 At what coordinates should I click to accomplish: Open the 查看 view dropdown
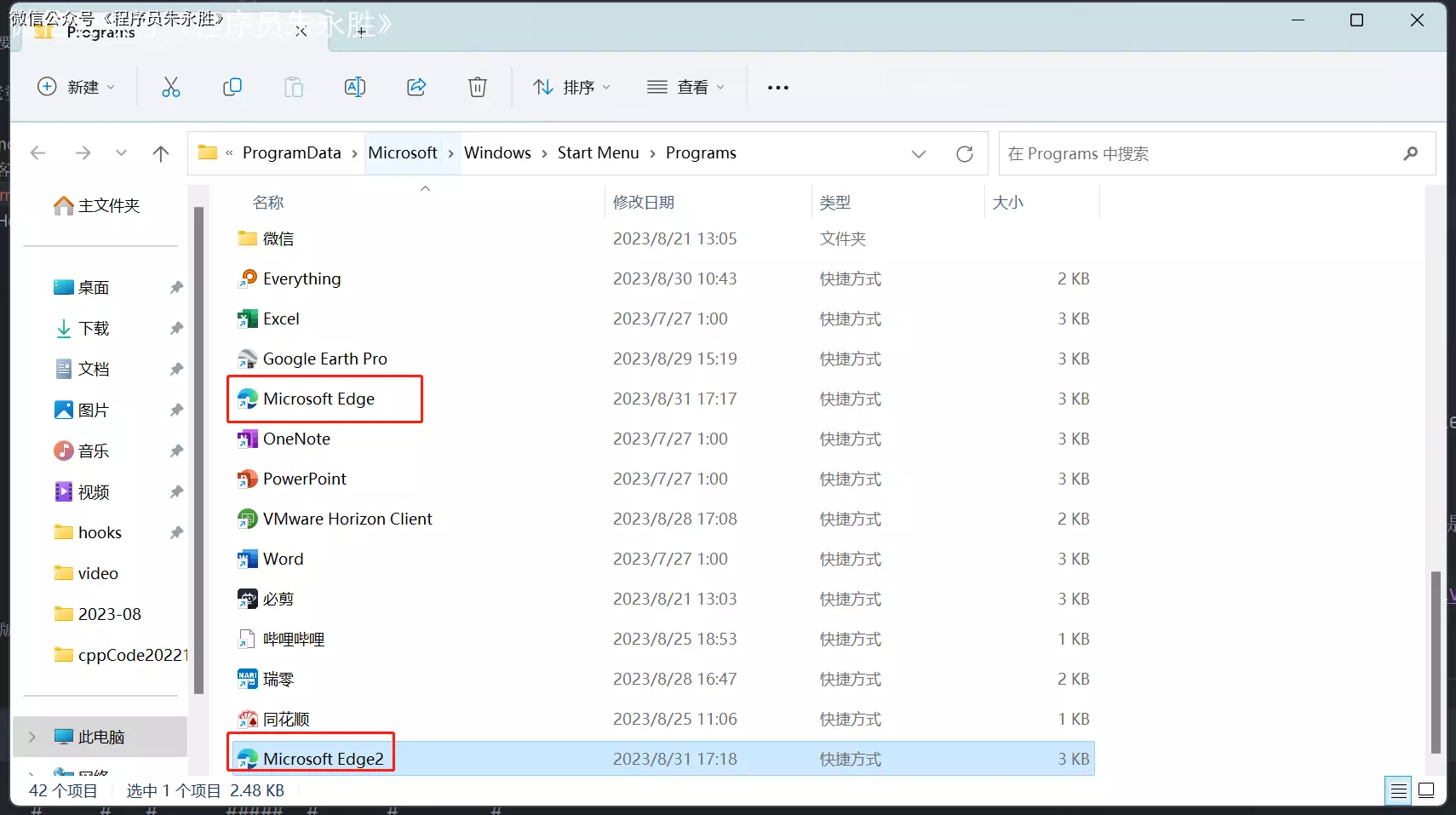coord(685,87)
